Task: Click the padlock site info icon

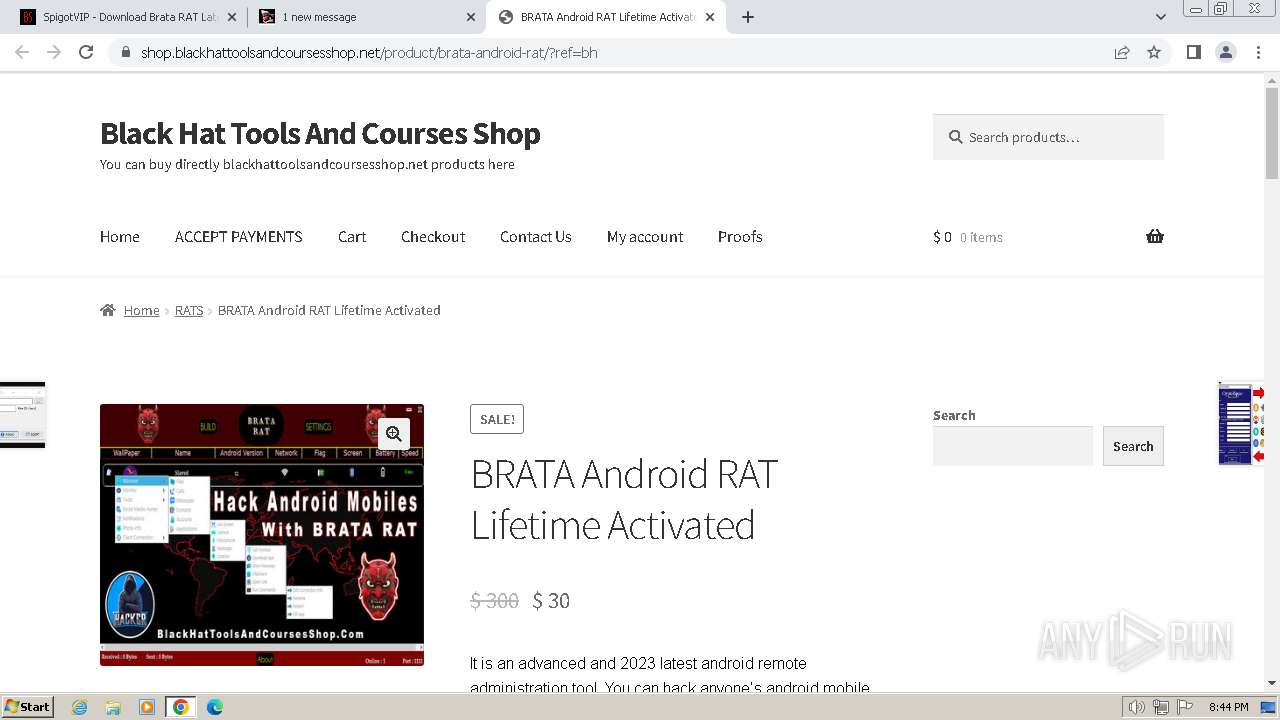Action: pos(125,52)
